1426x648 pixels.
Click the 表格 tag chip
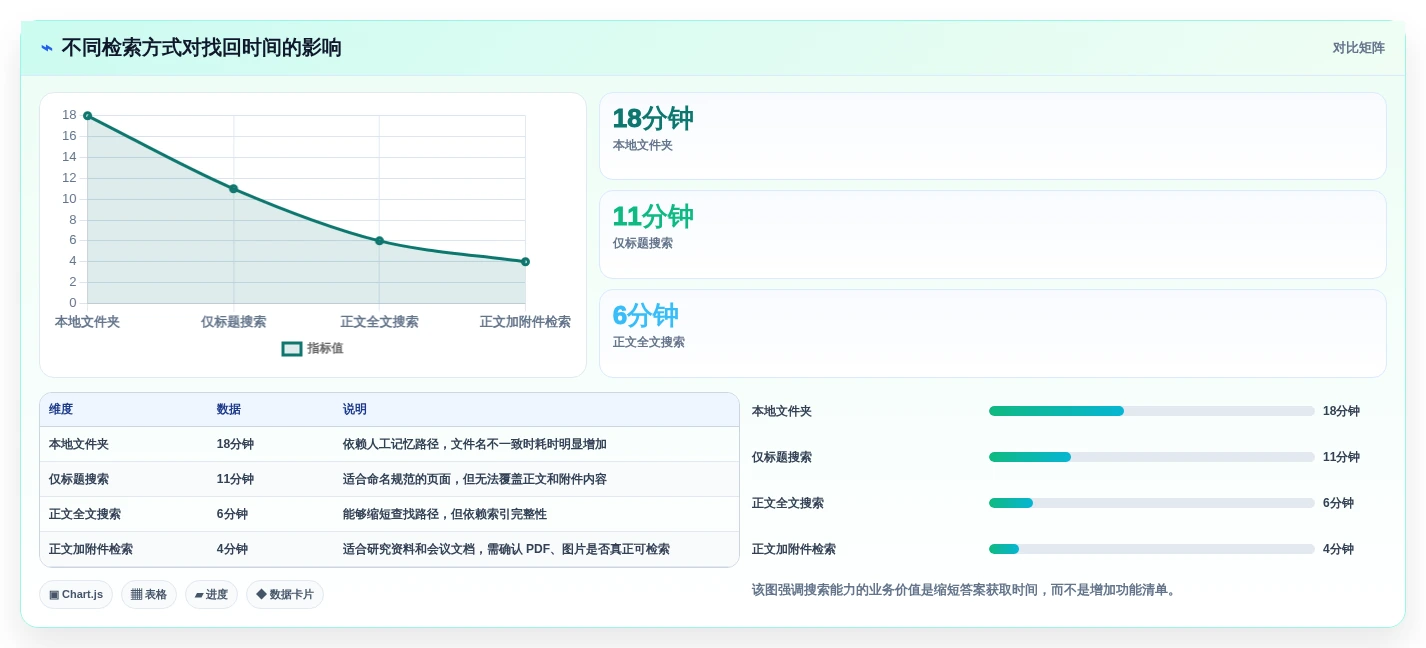point(149,595)
